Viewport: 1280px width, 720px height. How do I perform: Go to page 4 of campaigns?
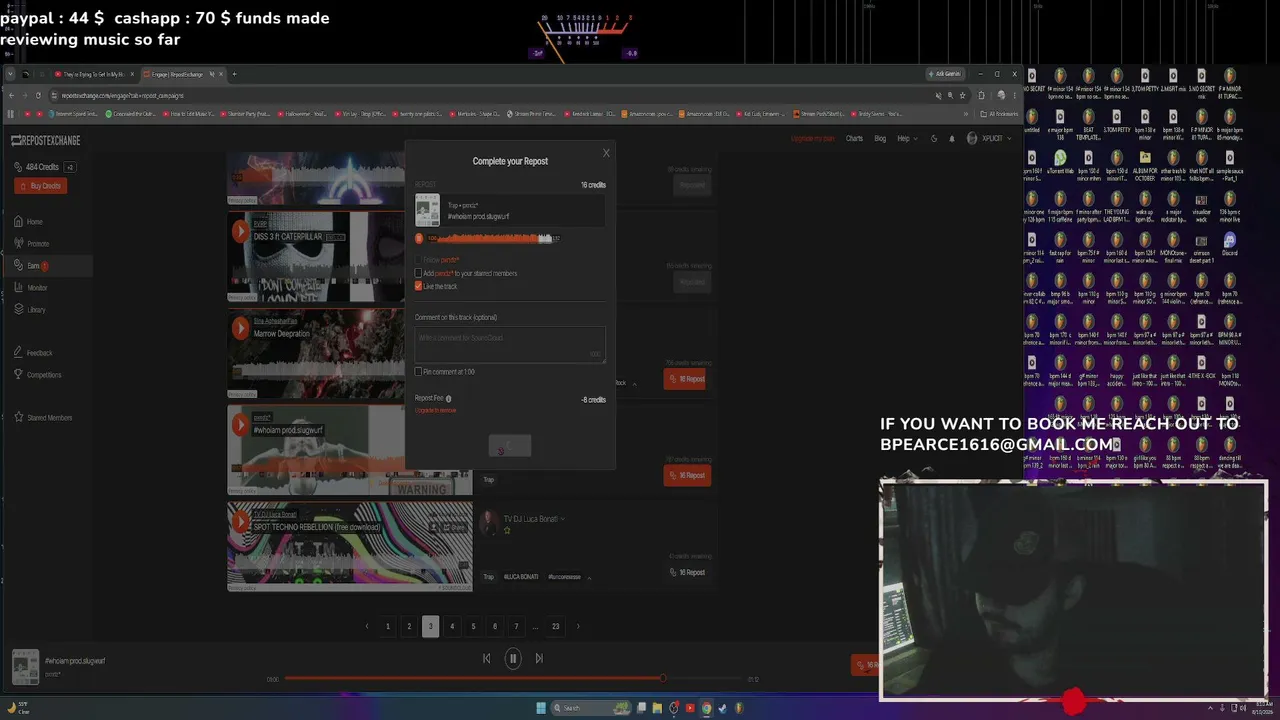(x=452, y=627)
